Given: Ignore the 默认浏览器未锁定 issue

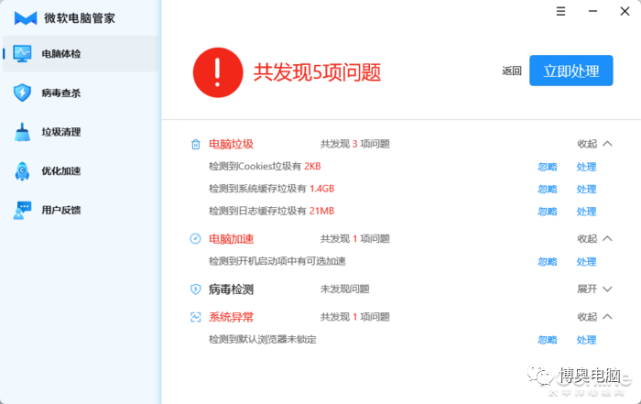Looking at the screenshot, I should click(547, 340).
